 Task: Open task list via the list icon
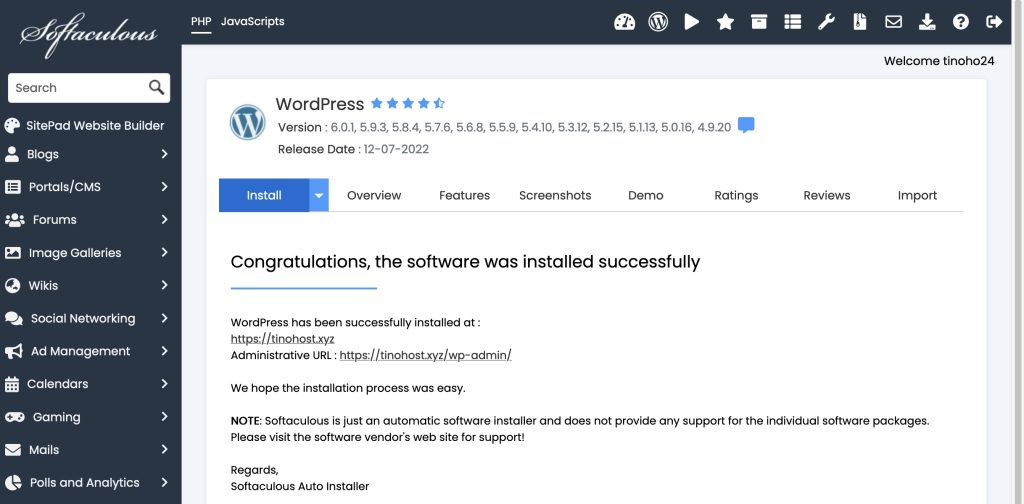point(792,22)
